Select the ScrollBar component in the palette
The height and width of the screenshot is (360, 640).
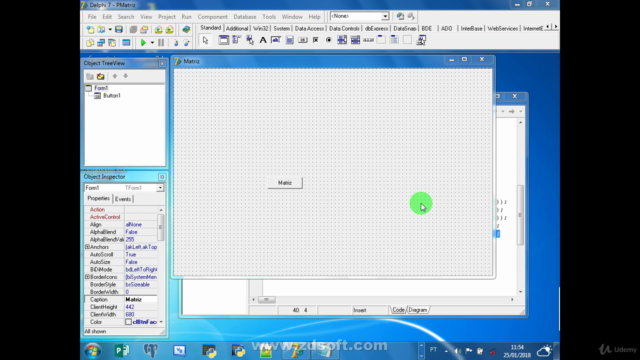pos(368,40)
